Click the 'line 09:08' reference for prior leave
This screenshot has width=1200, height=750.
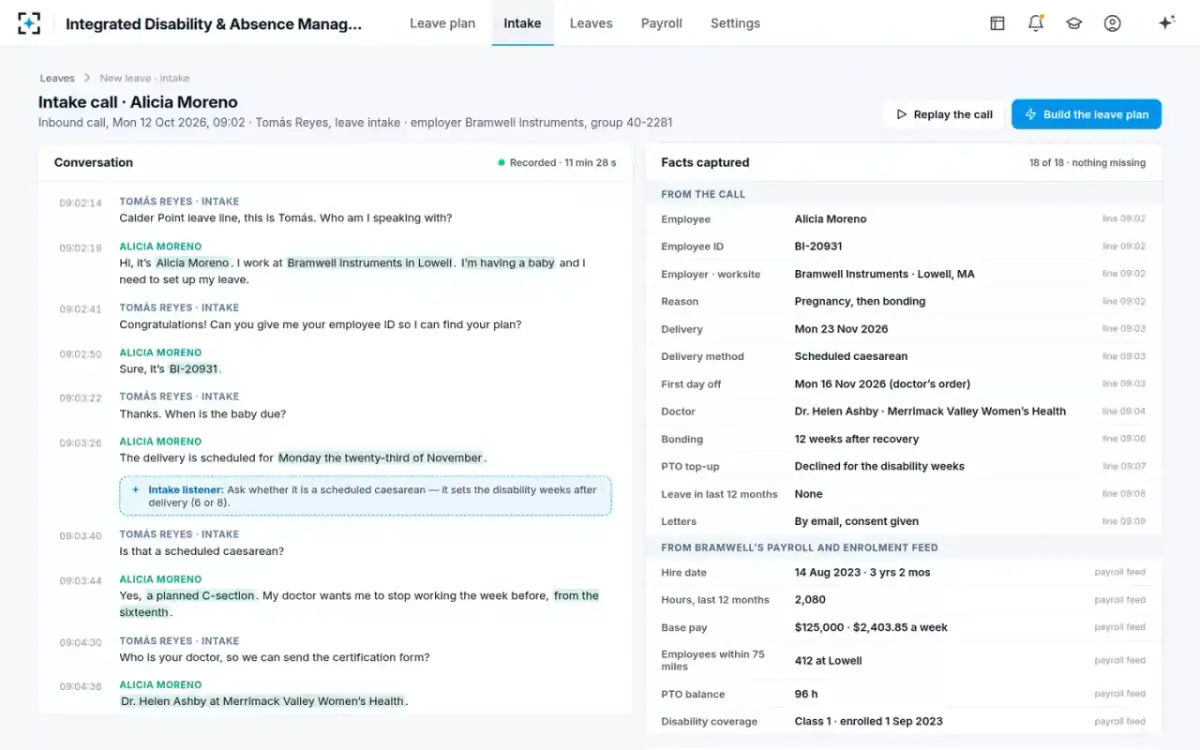[1124, 494]
